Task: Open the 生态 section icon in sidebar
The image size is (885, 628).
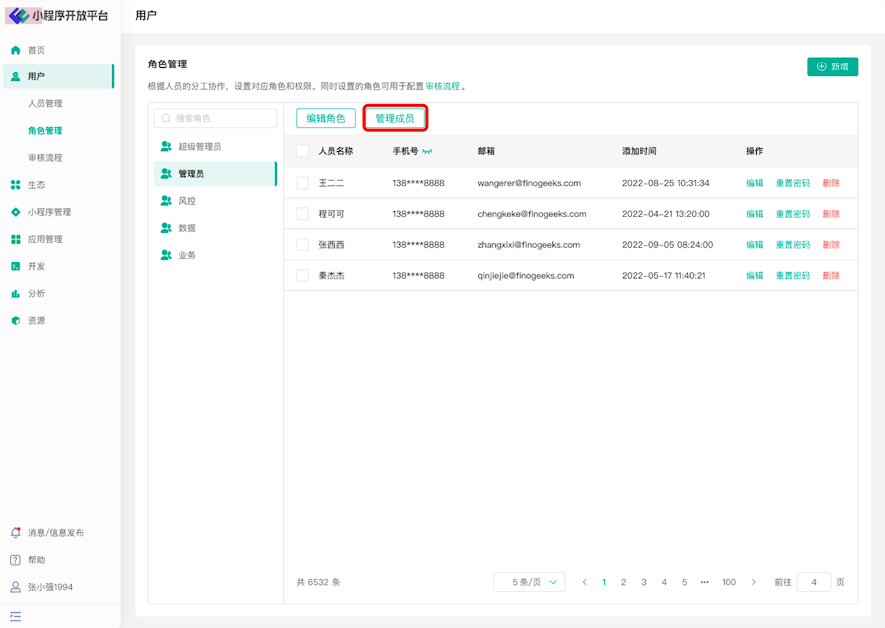Action: pyautogui.click(x=16, y=185)
